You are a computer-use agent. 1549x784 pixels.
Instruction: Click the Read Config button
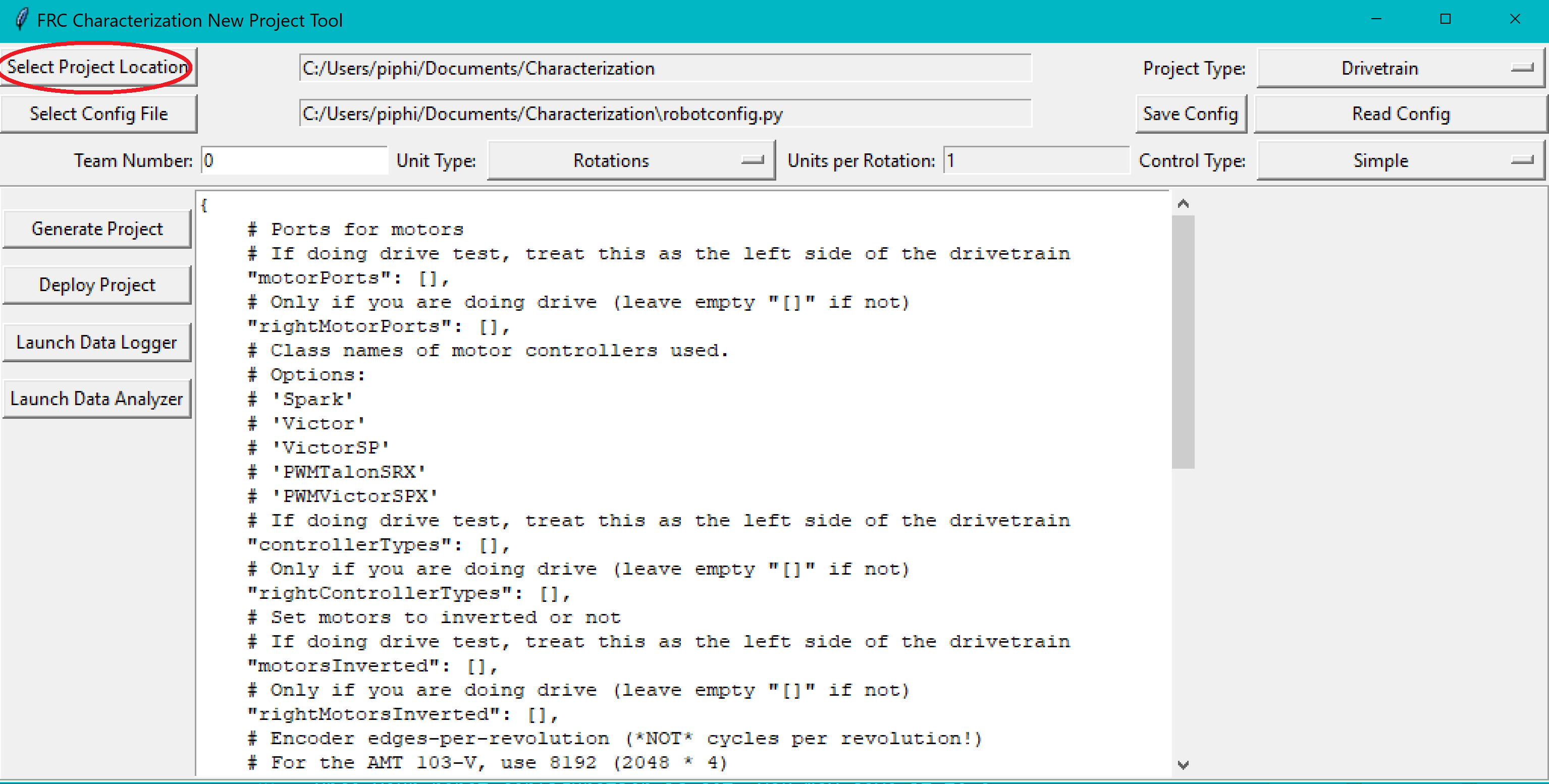(1401, 114)
